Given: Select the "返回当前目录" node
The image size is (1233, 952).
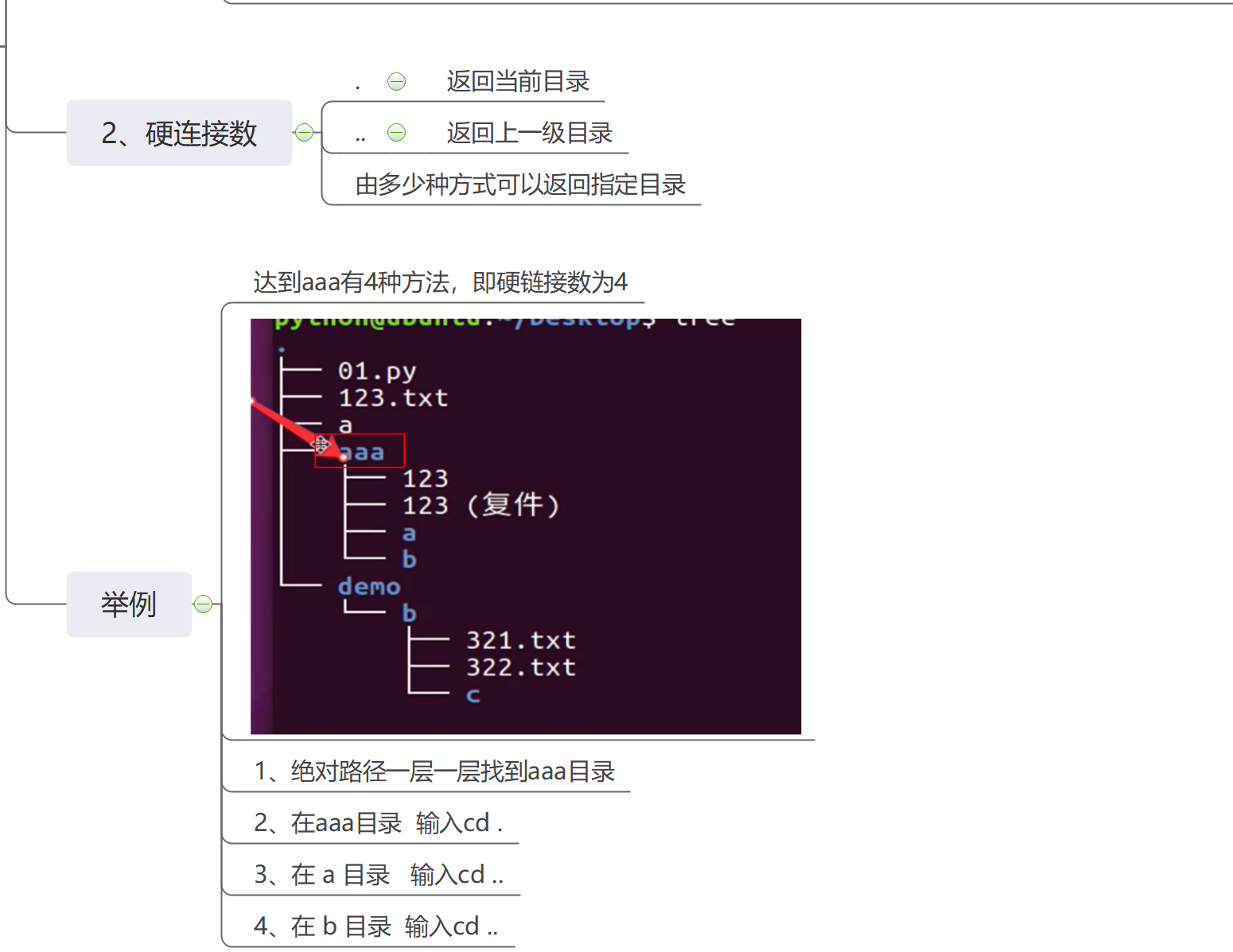Looking at the screenshot, I should click(519, 81).
